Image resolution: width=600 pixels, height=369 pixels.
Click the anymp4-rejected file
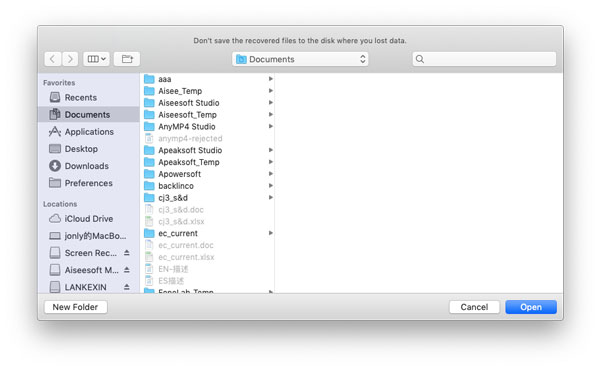click(x=207, y=139)
